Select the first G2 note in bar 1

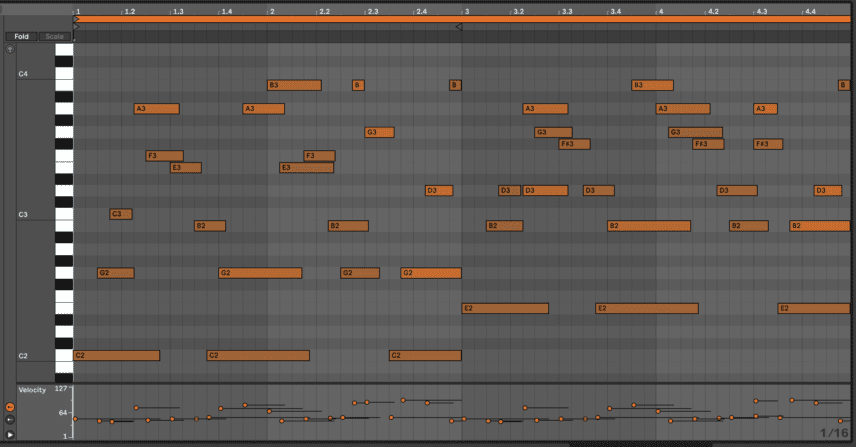point(116,273)
